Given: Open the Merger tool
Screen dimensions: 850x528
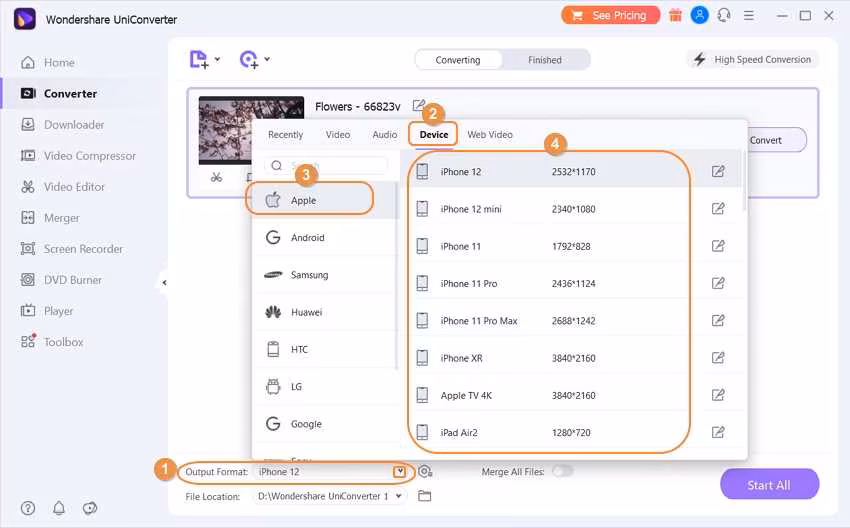Looking at the screenshot, I should [50, 218].
